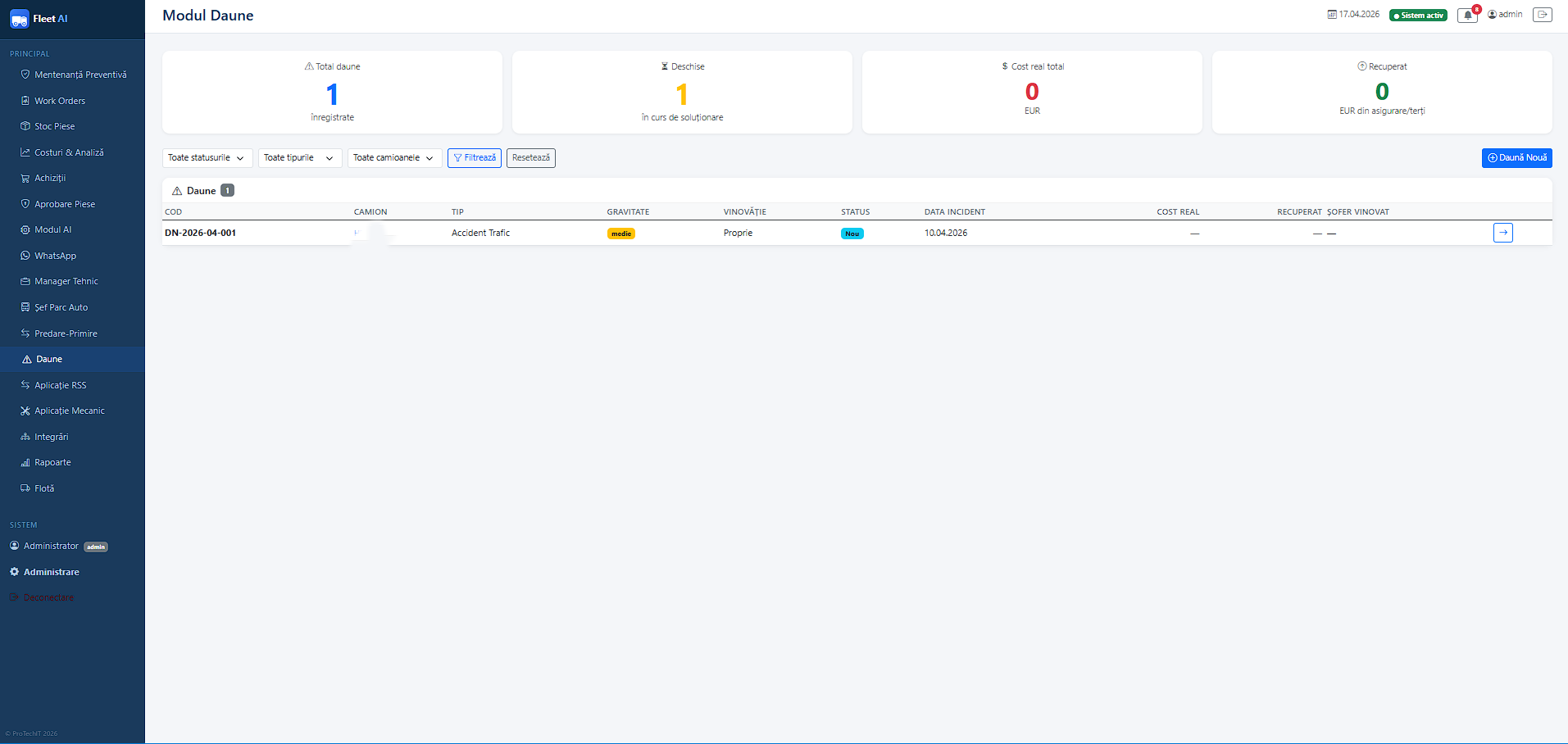Open Aprobare Piese page

coord(72,204)
